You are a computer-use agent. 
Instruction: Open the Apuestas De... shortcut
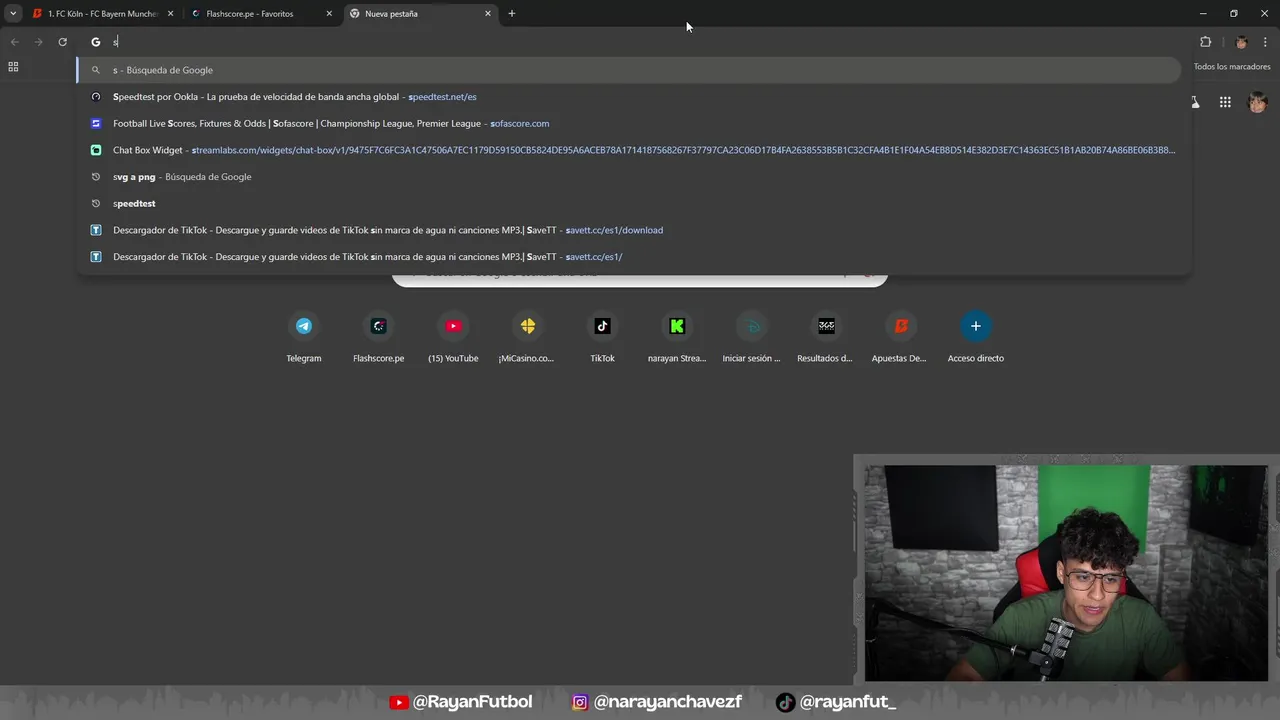tap(900, 337)
